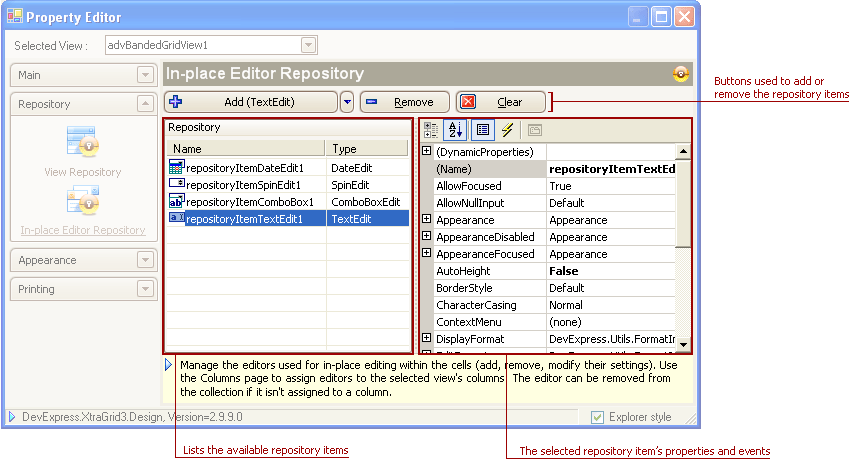Select the repositoryItemComboBox1 row
855x462 pixels.
[x=288, y=202]
